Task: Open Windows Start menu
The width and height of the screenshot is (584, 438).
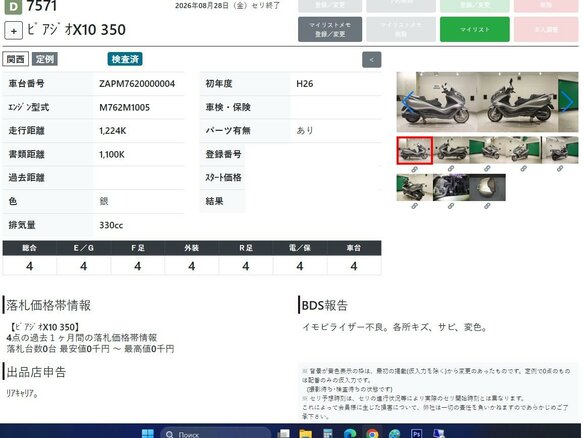Action: point(148,433)
